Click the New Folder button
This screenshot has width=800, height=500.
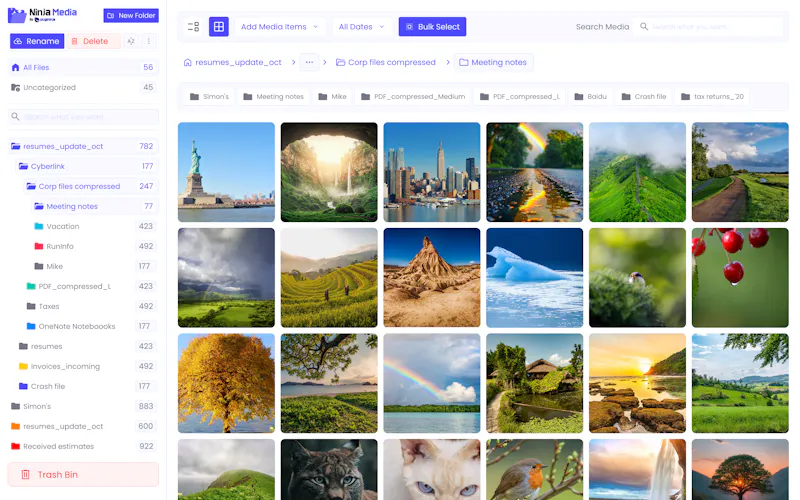click(x=131, y=15)
